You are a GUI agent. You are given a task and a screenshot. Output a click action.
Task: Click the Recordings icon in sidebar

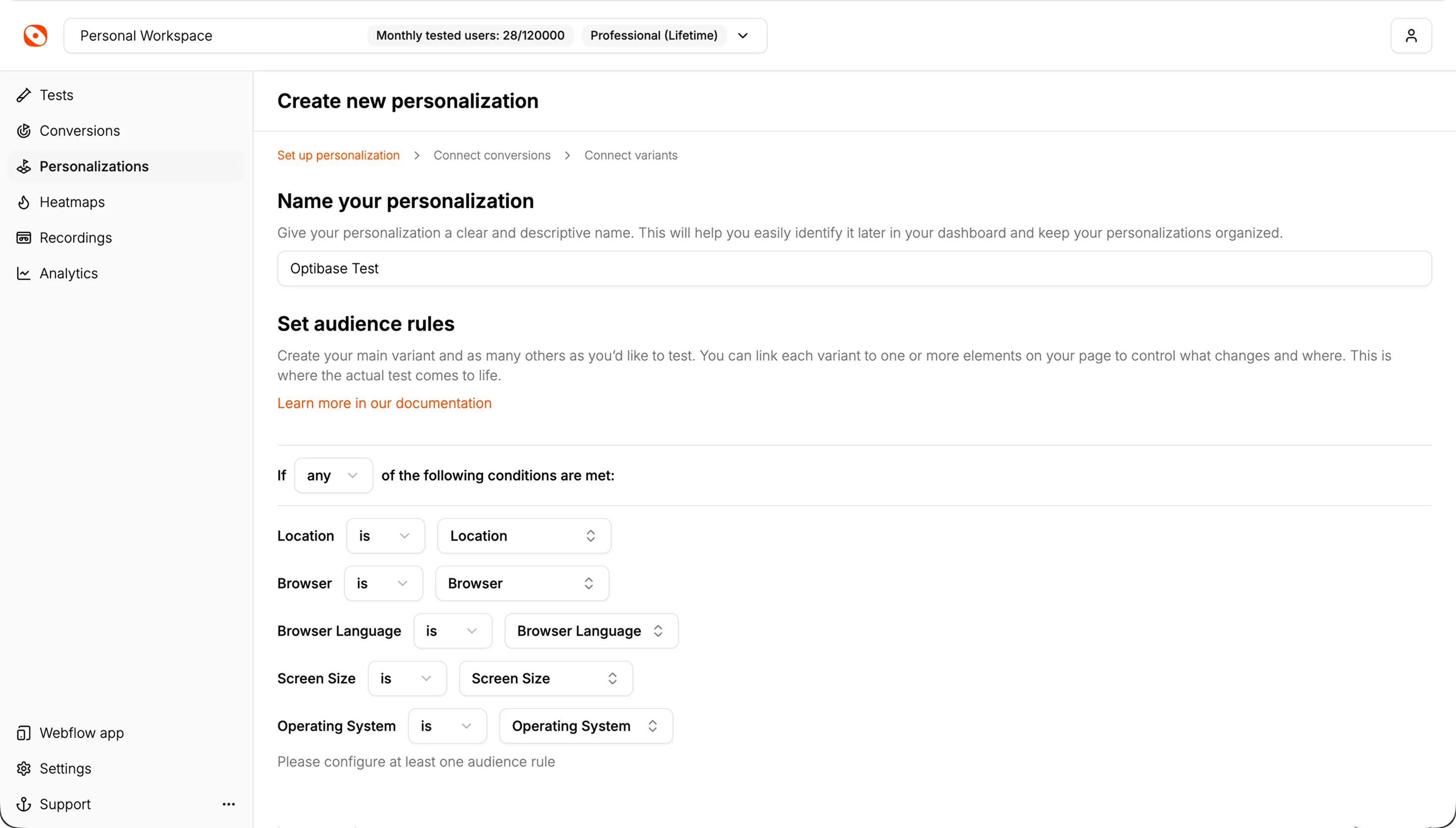click(23, 238)
